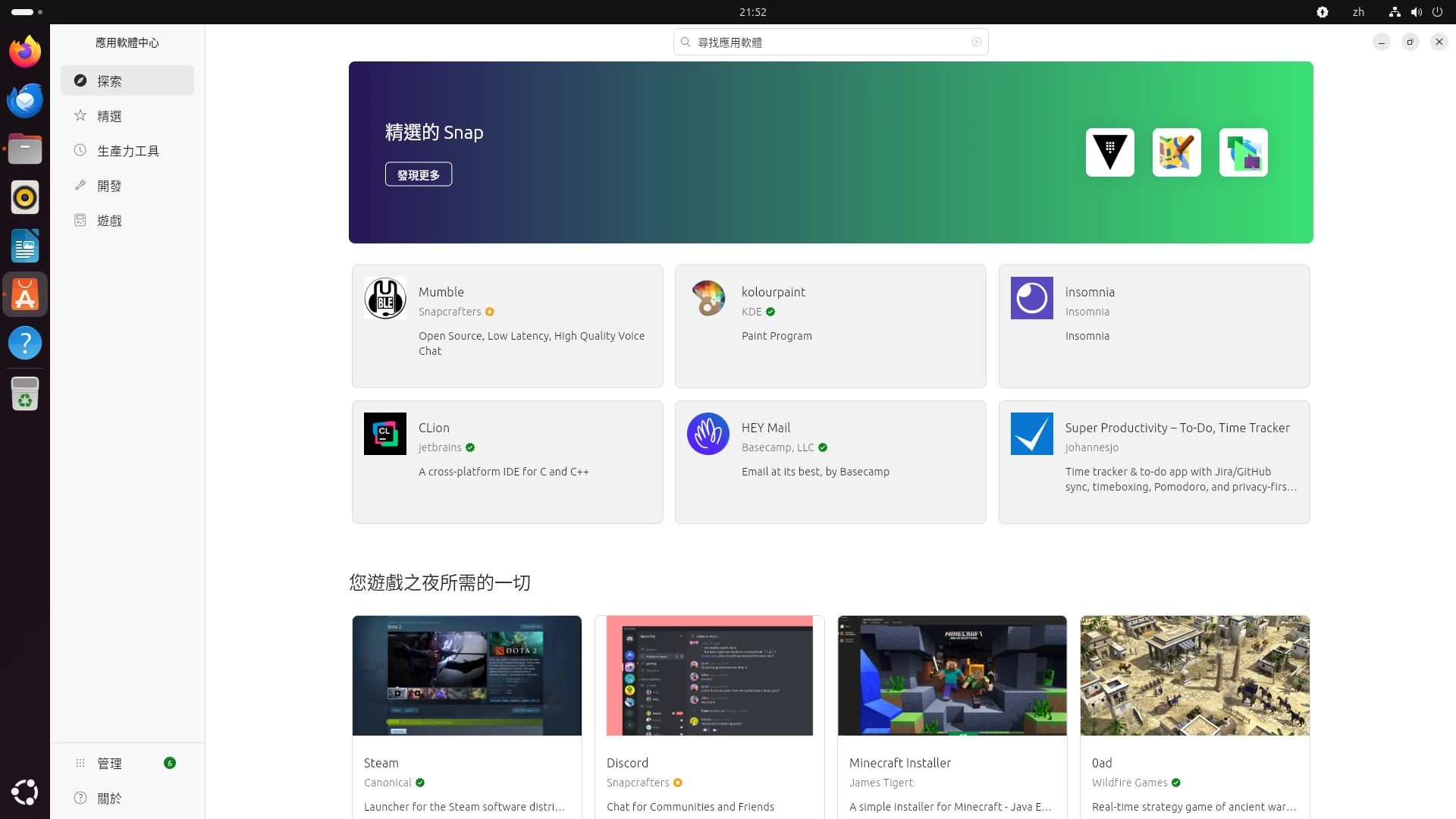
Task: Click the Mumble app icon
Action: tap(384, 298)
